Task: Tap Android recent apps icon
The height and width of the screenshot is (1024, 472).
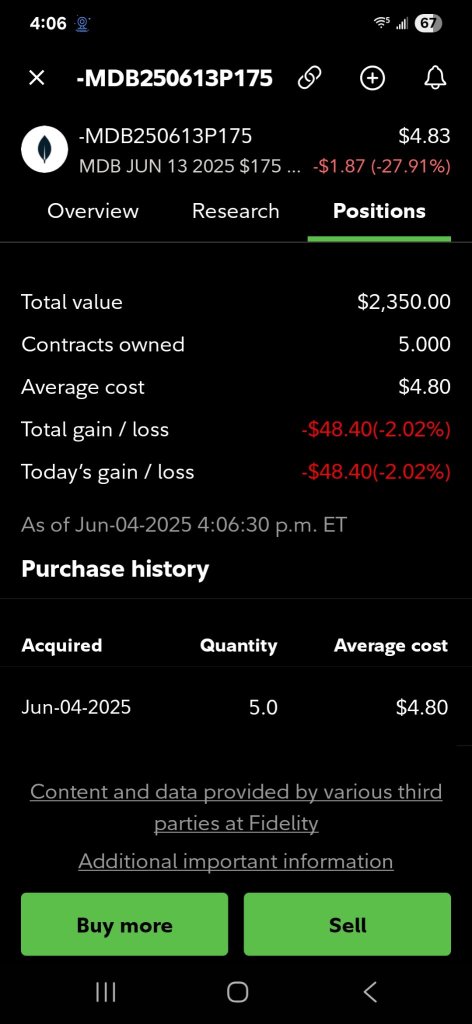Action: [105, 992]
